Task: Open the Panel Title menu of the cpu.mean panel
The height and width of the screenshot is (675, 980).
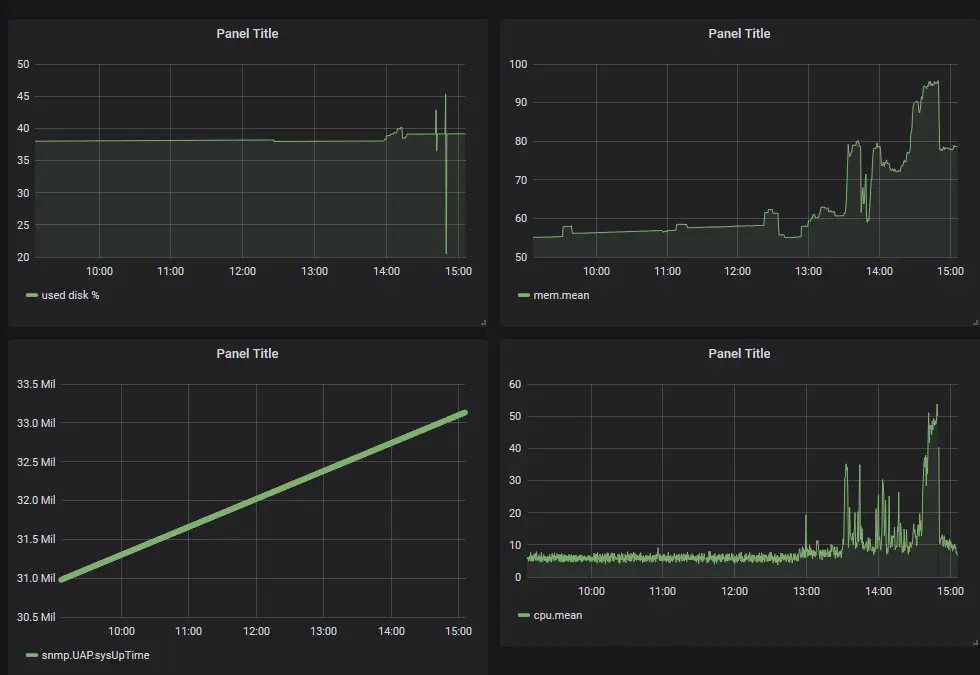Action: 739,354
